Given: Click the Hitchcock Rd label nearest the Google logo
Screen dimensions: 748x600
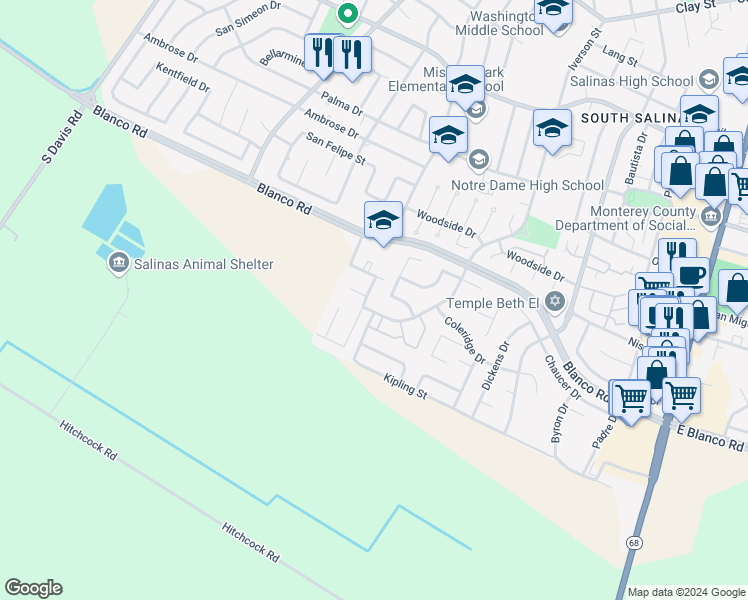Looking at the screenshot, I should 88,440.
